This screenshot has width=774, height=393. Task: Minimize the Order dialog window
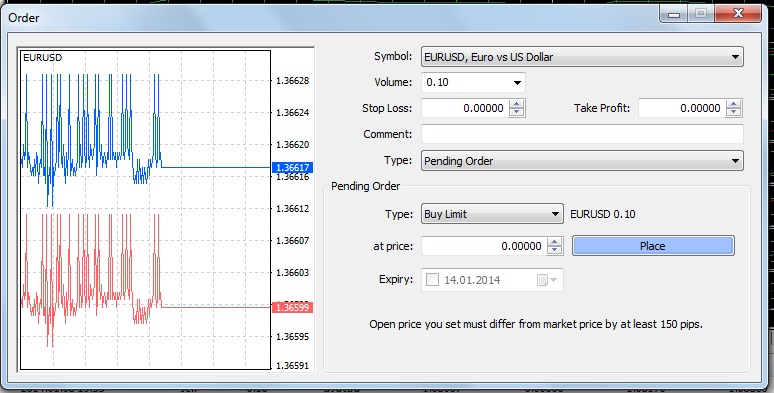(674, 13)
